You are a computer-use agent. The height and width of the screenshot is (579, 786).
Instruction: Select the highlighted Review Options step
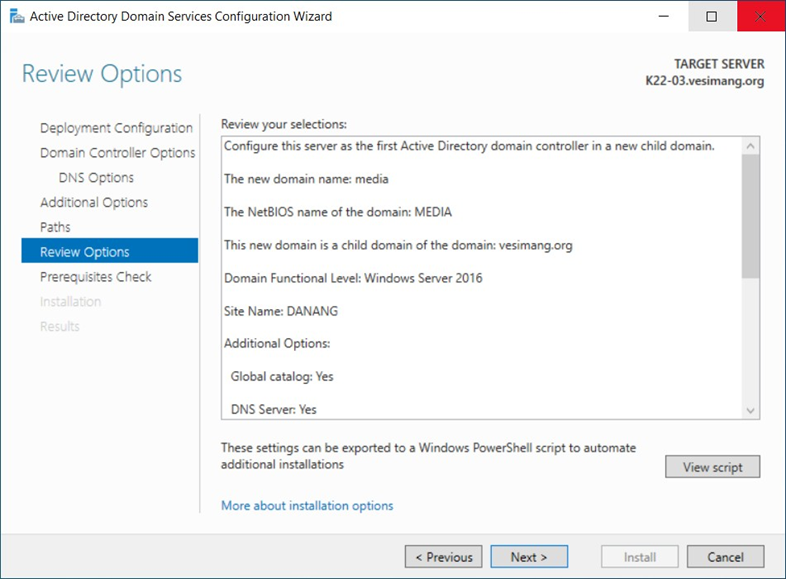coord(110,251)
